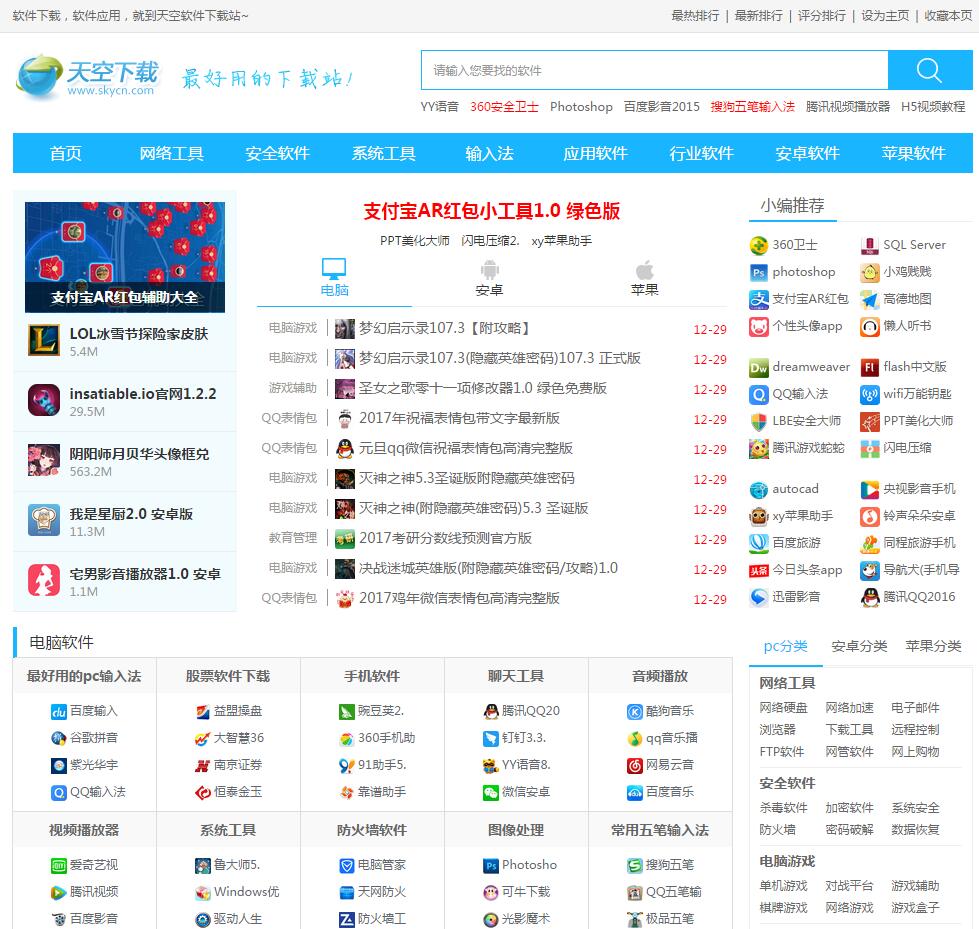The image size is (979, 929).
Task: Click the 数据恢复 category link
Action: [x=915, y=830]
